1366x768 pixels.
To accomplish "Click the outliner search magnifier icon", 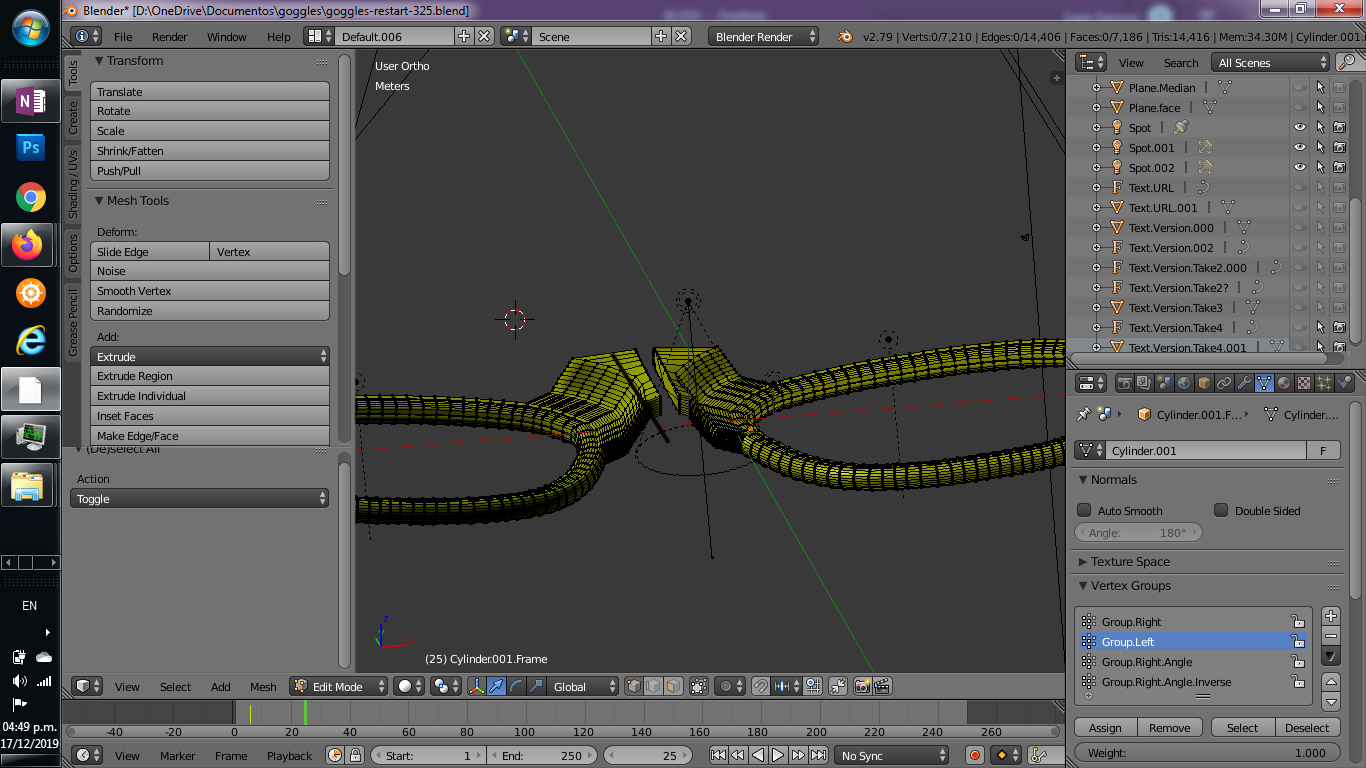I will tap(1346, 62).
